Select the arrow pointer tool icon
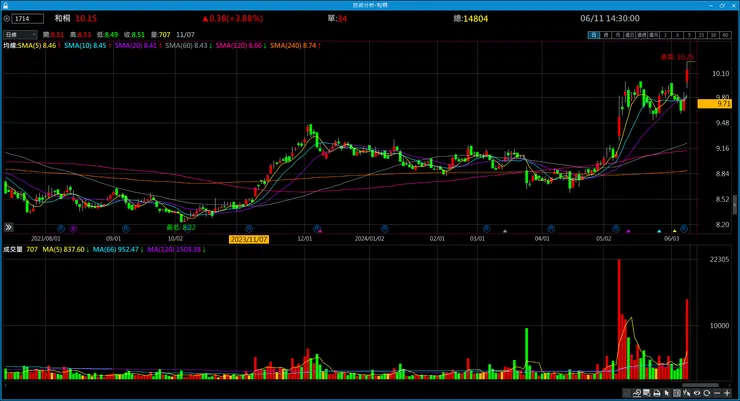This screenshot has height=401, width=740. pyautogui.click(x=667, y=393)
